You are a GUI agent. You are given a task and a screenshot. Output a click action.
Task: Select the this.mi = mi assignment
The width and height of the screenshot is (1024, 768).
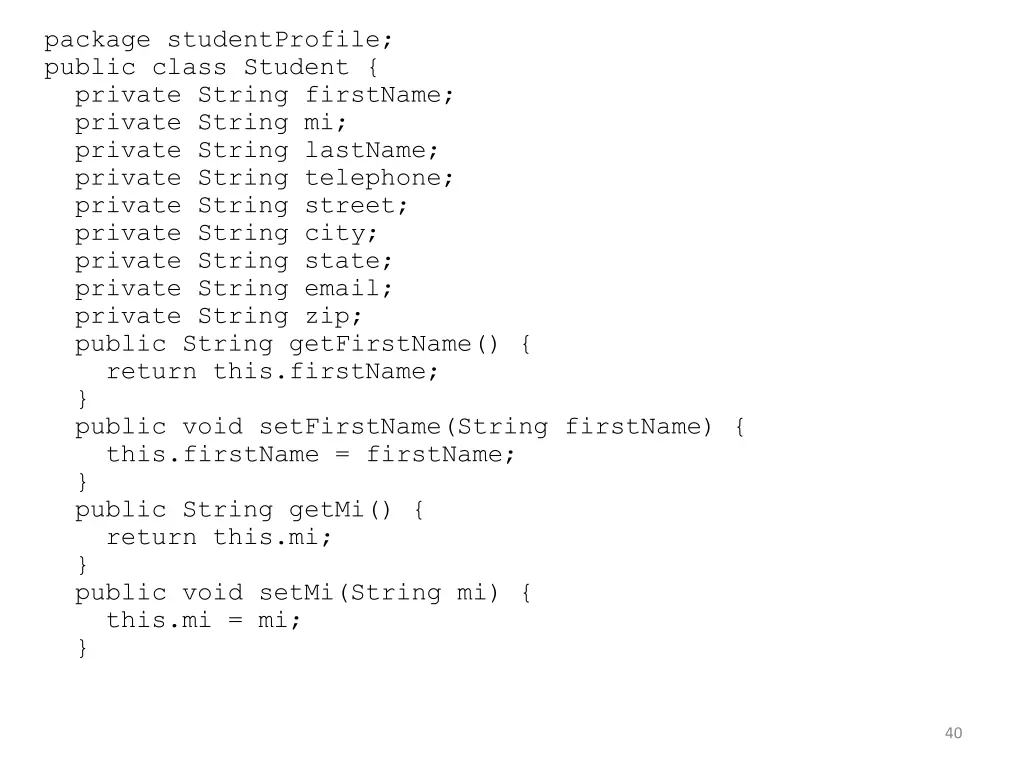click(203, 620)
